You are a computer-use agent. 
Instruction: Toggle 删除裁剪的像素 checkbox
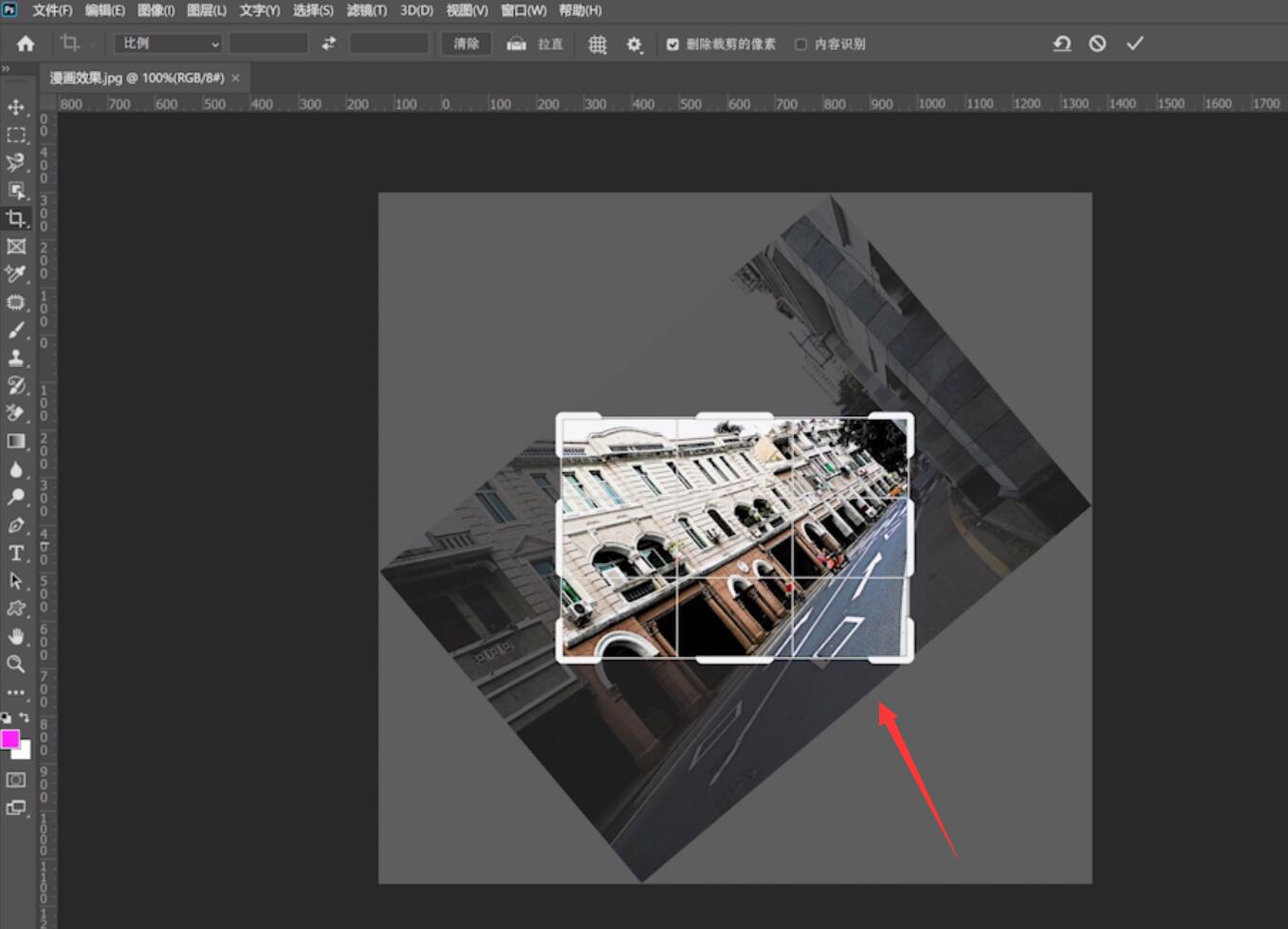672,45
